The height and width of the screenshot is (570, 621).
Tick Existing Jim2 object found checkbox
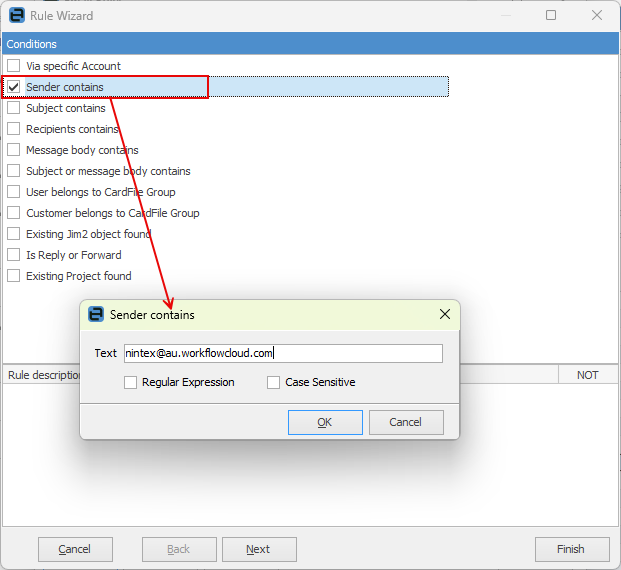pyautogui.click(x=13, y=233)
